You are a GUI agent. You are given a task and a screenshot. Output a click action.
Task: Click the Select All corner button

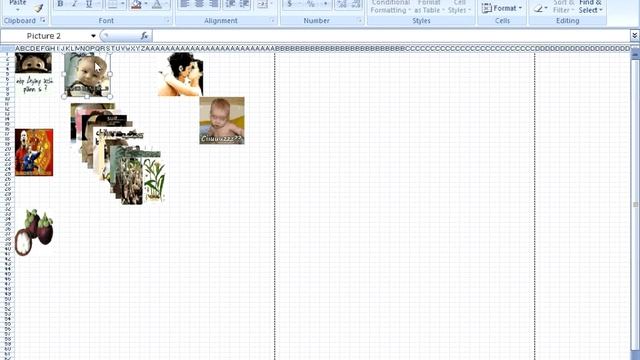tap(7, 49)
